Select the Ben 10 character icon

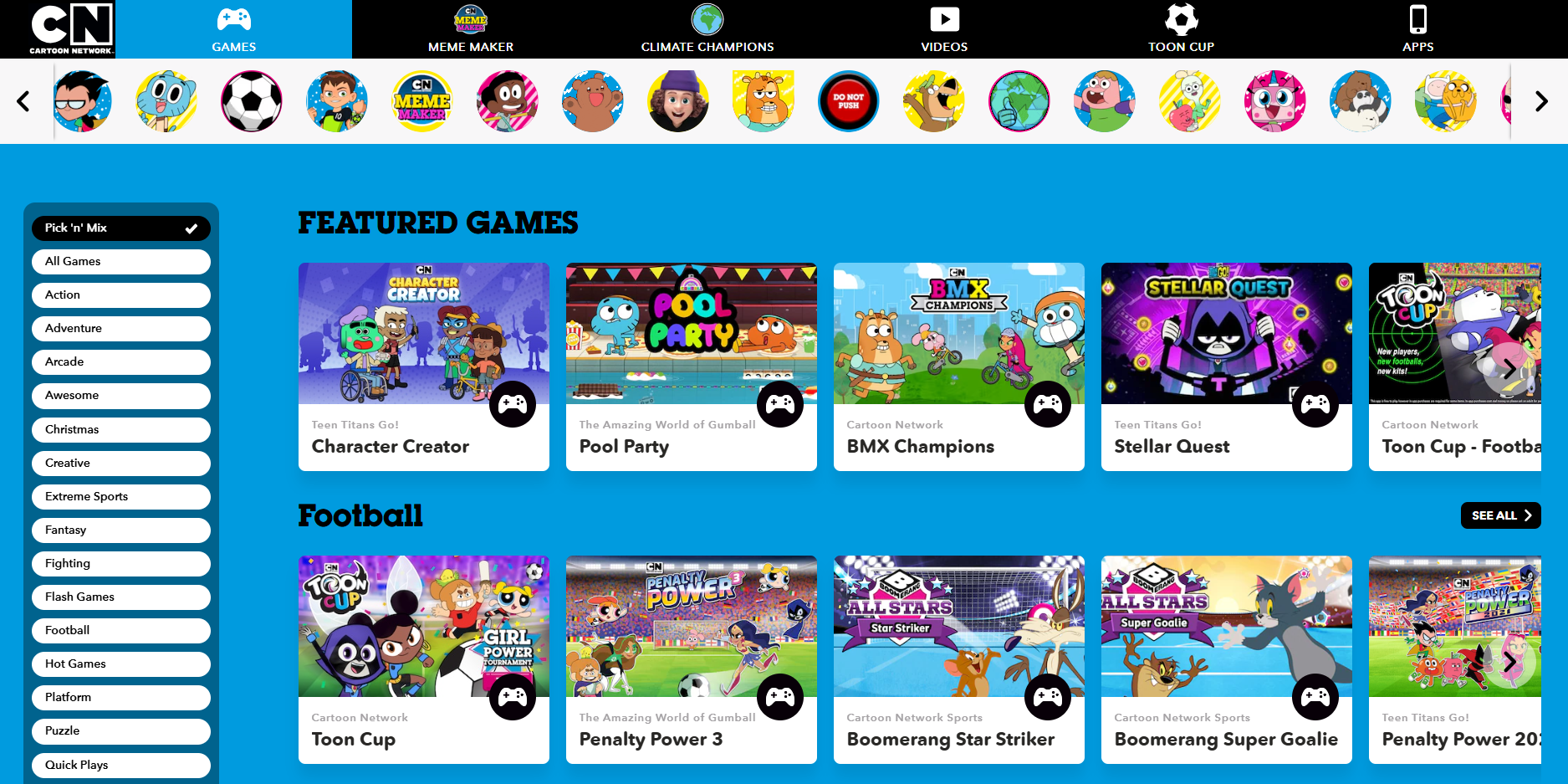pyautogui.click(x=337, y=101)
